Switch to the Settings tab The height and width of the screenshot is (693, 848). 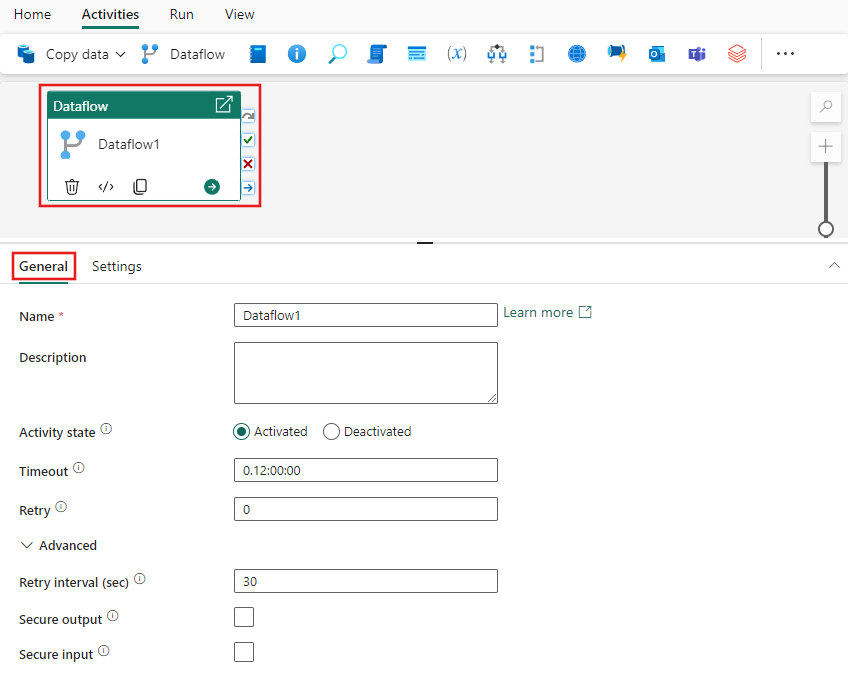tap(116, 266)
